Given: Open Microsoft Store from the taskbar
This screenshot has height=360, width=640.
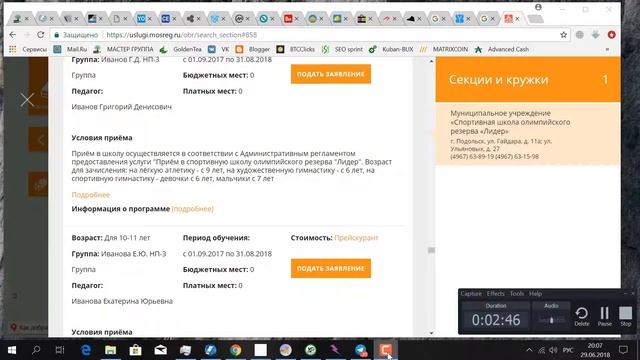Looking at the screenshot, I should pos(136,350).
